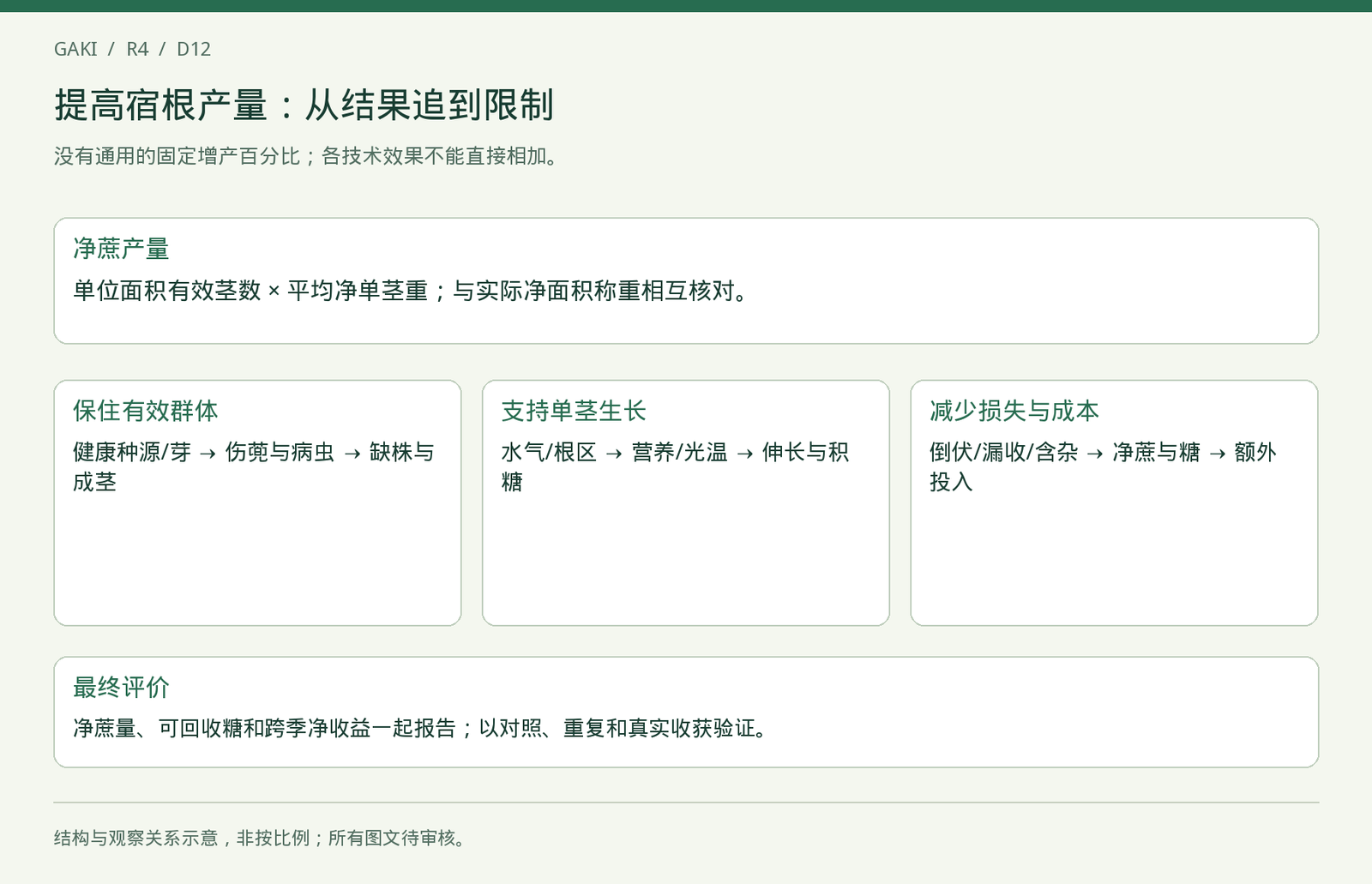Click the title 提高宿根产量：从结果追到限制
Screen dimensions: 1372x884
304,105
